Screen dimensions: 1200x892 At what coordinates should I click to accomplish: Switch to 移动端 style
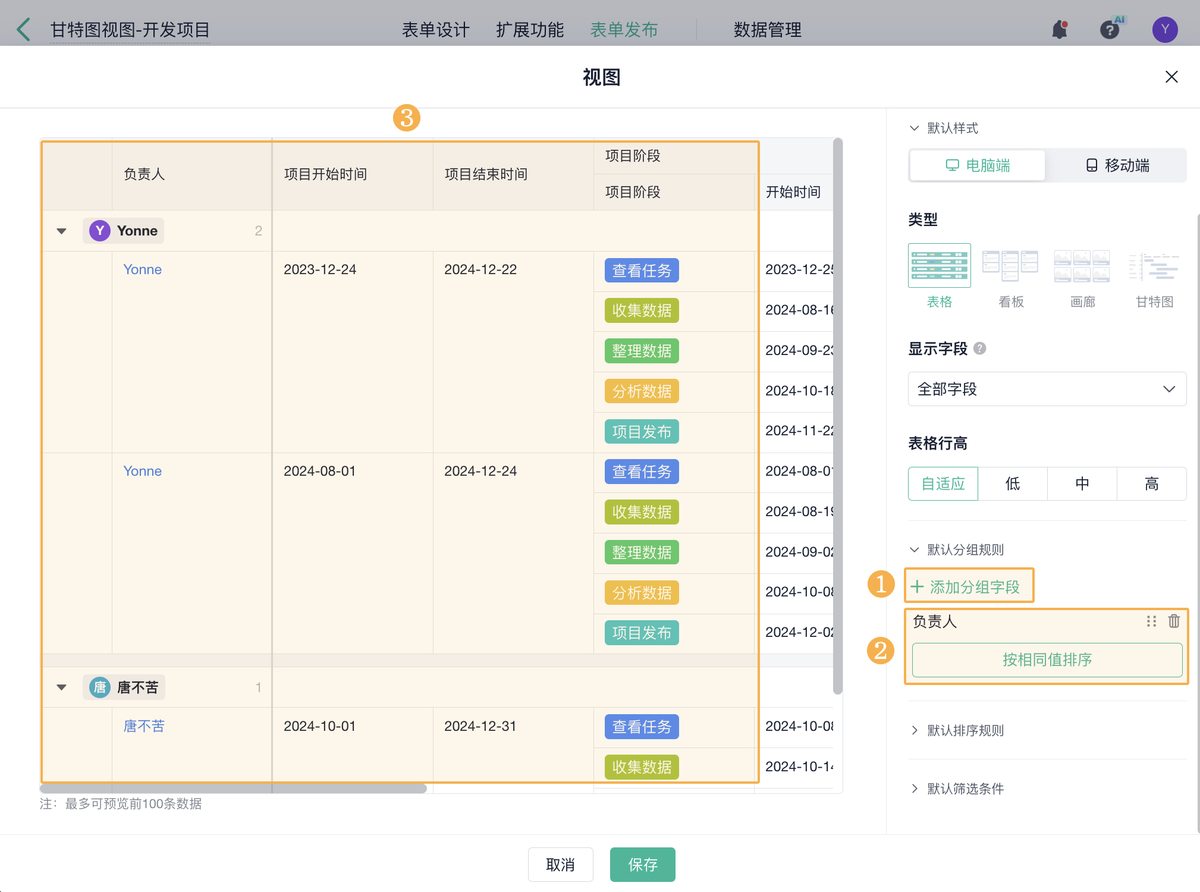(x=1117, y=165)
